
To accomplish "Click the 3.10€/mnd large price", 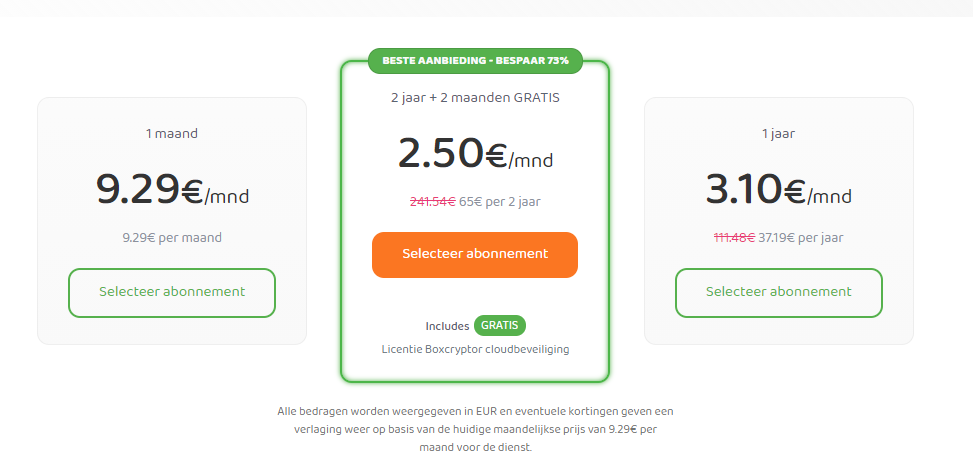I will click(x=779, y=189).
